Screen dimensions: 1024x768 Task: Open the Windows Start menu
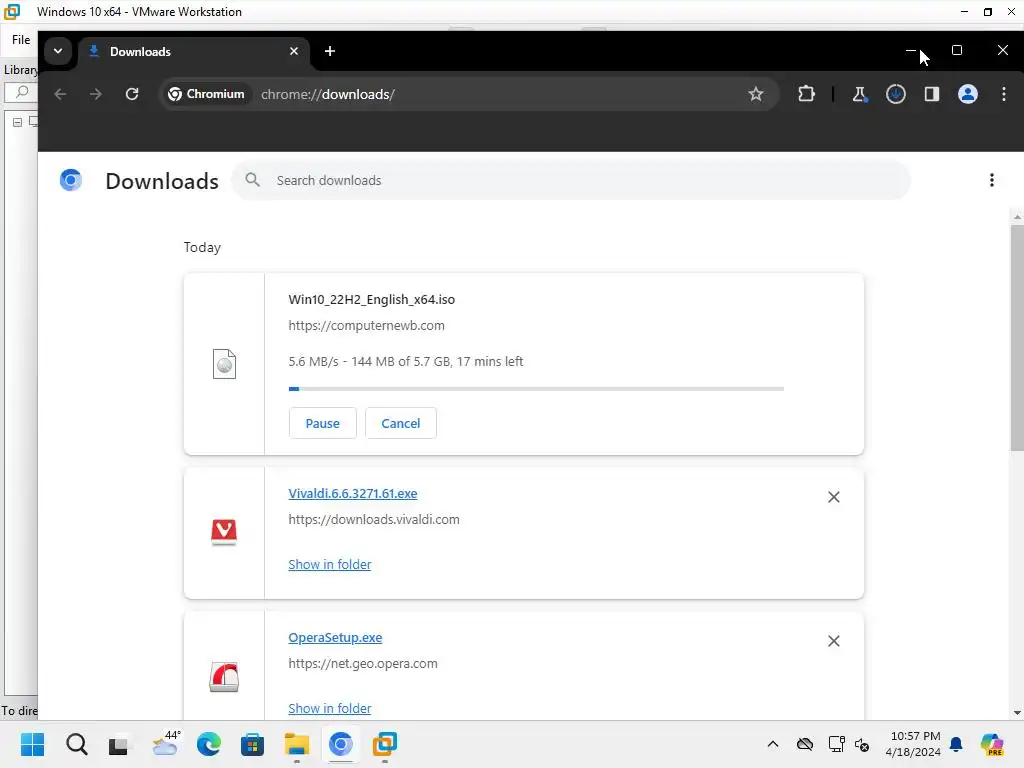tap(32, 744)
